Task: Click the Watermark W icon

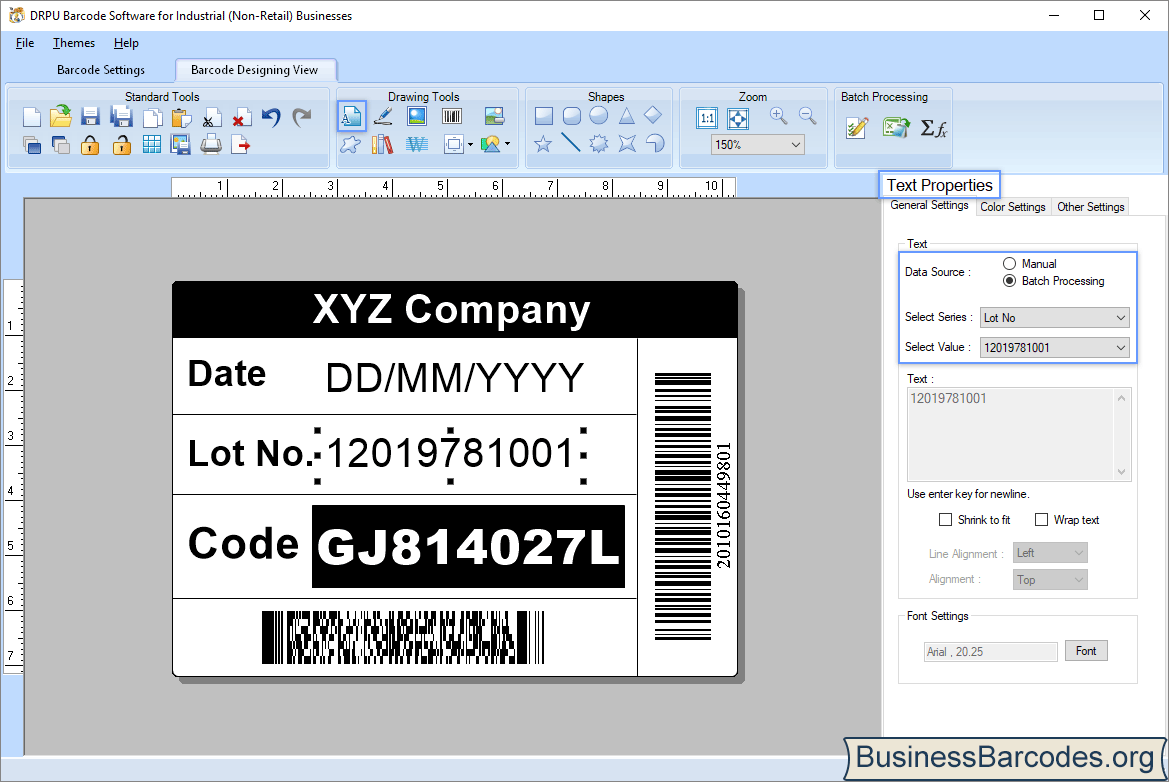Action: (417, 144)
